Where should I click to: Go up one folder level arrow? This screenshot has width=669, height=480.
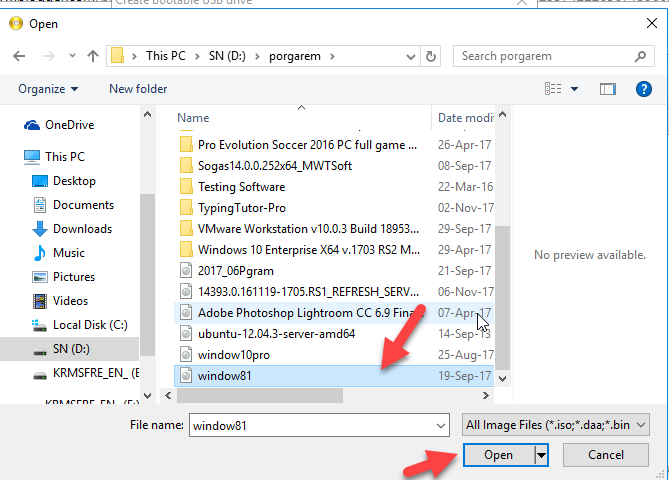point(93,56)
